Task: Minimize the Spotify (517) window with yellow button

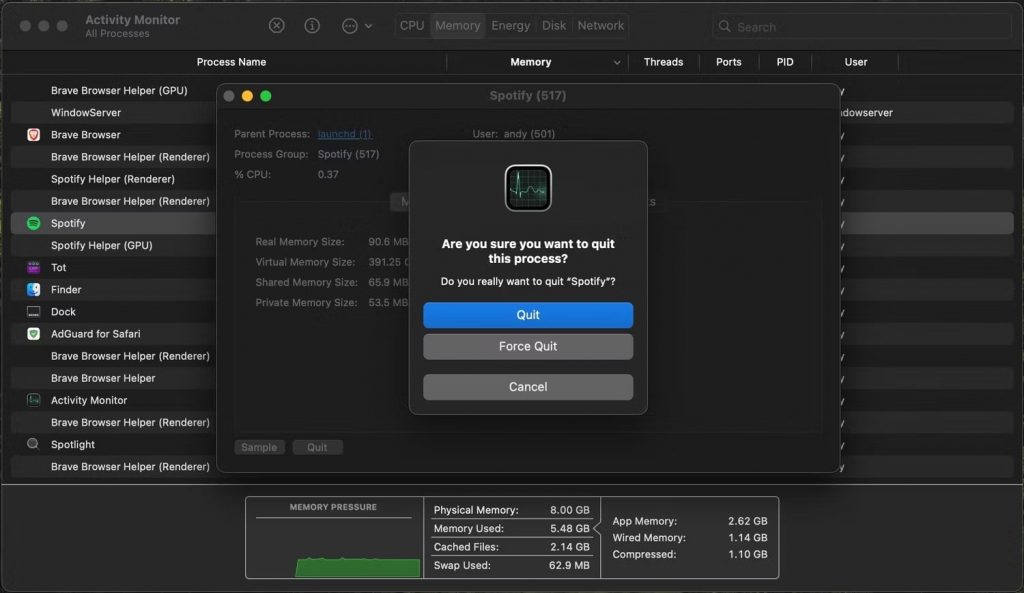Action: (x=247, y=96)
